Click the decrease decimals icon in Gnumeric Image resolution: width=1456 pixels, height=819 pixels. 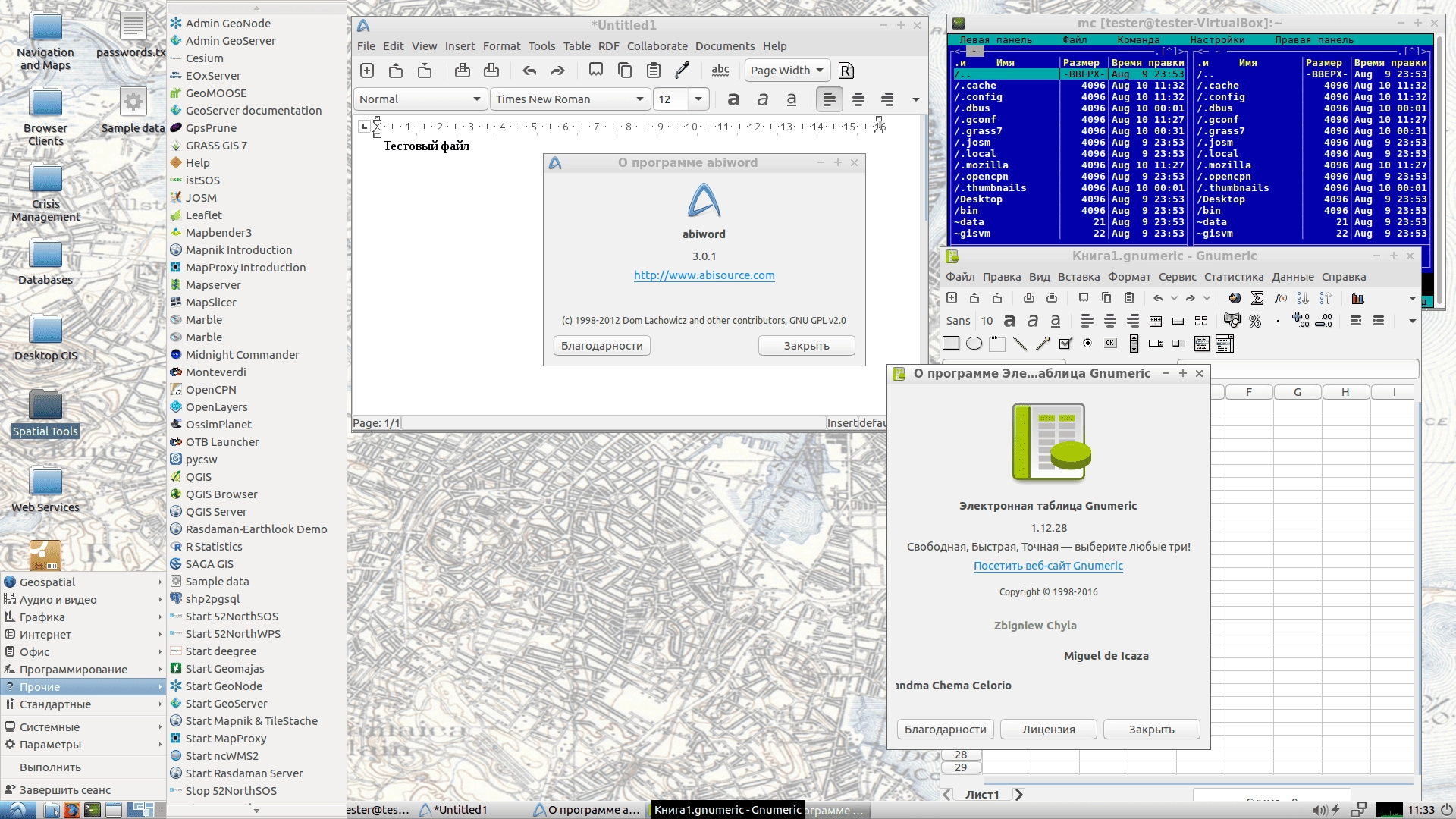(x=1324, y=321)
